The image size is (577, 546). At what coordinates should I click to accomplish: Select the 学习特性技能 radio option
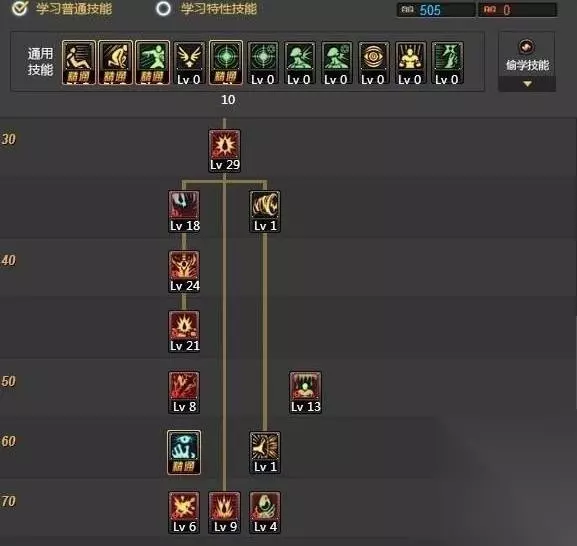pos(163,9)
